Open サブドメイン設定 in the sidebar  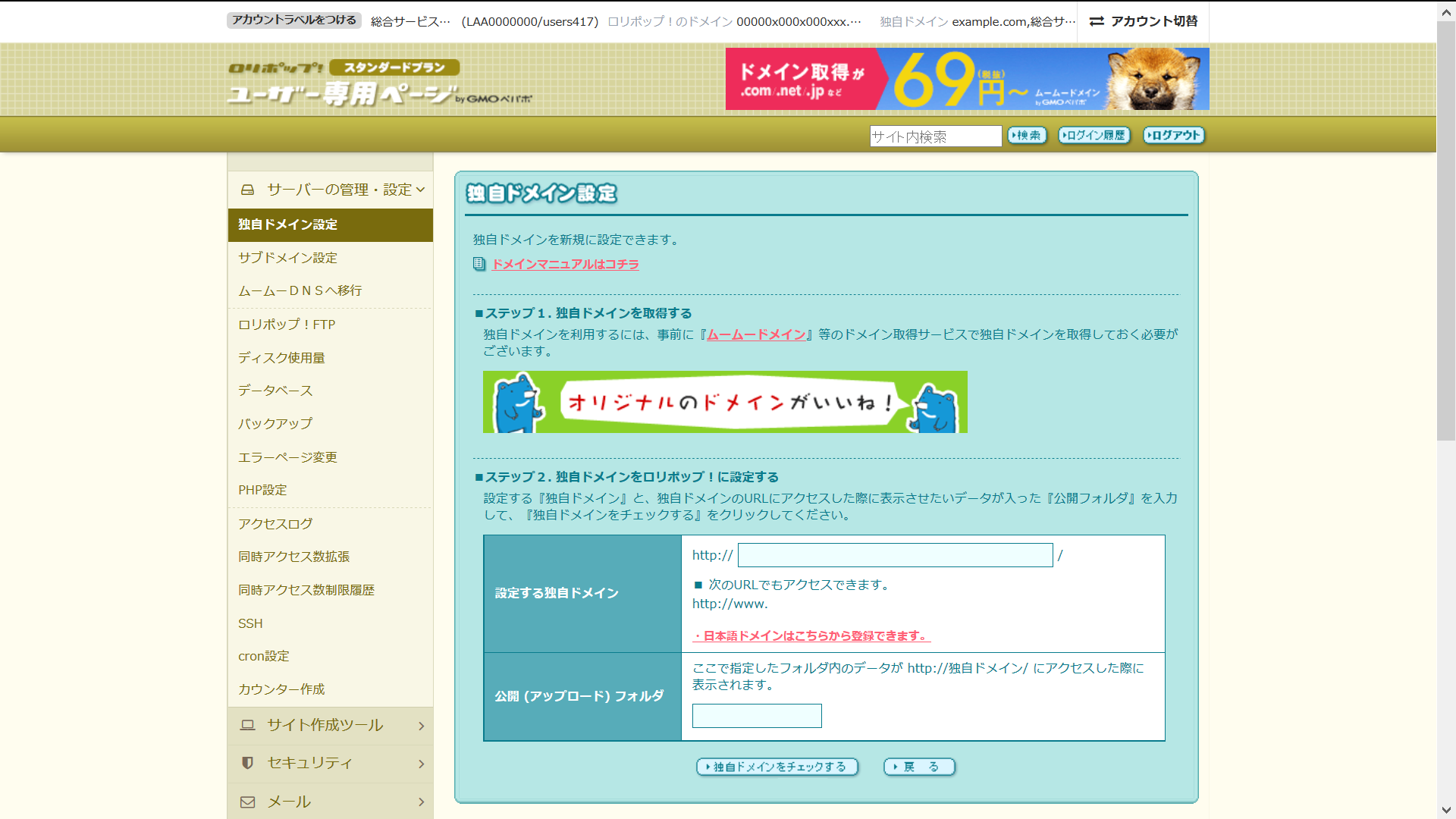pyautogui.click(x=287, y=258)
